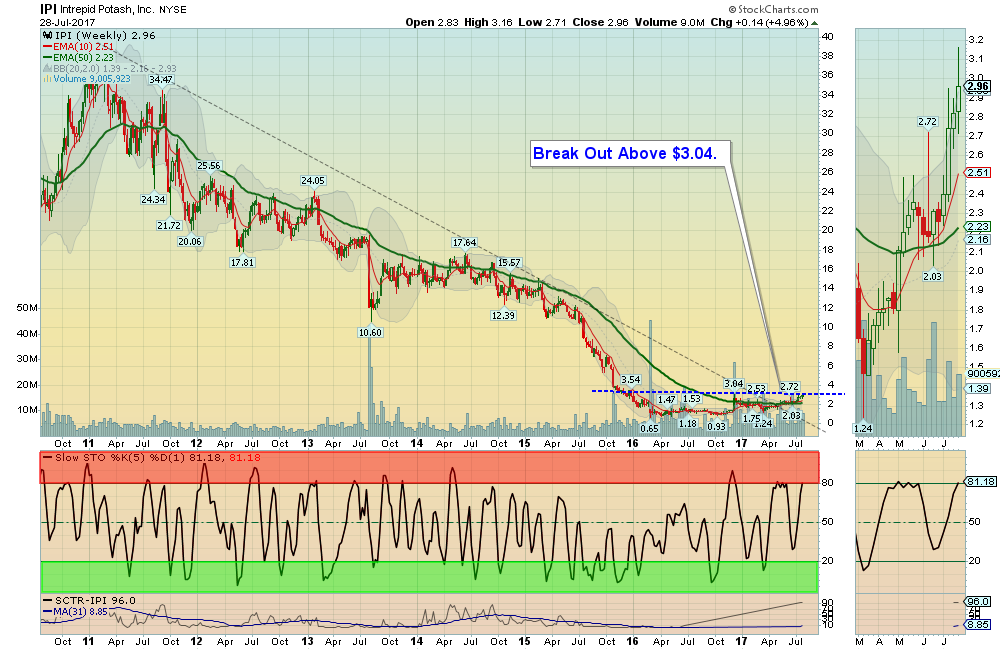Click the candlestick icon beside IPI (Weekly)
The image size is (1000, 650).
click(47, 36)
